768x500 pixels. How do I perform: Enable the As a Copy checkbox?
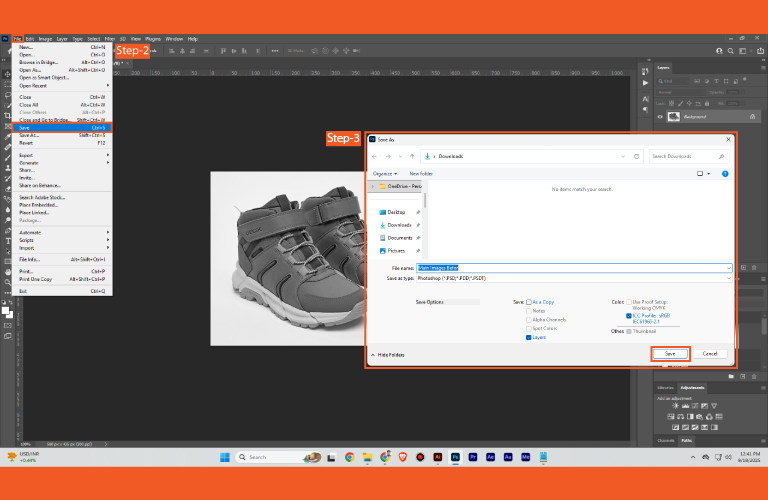point(529,301)
